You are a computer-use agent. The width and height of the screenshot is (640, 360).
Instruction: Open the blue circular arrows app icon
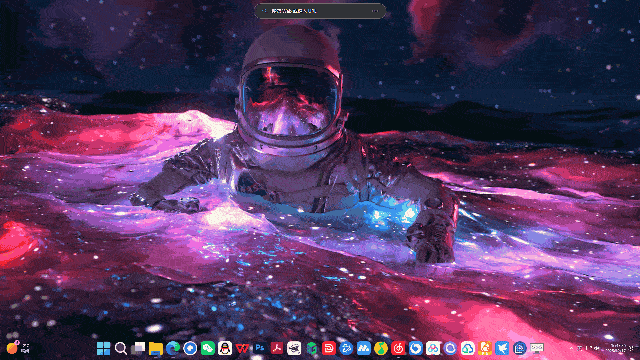[346, 348]
